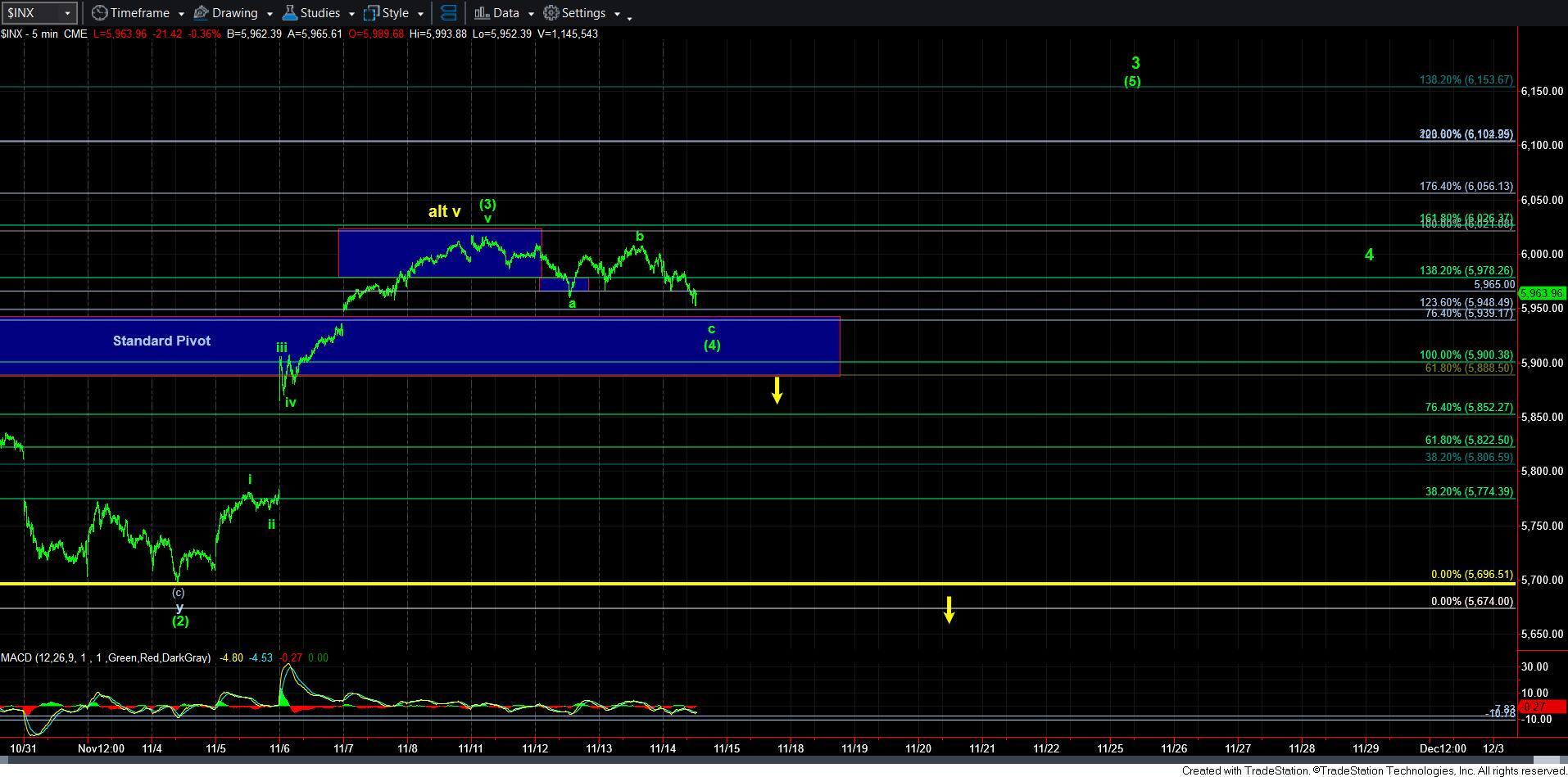Expand the Drawing dropdown arrow
This screenshot has height=777, width=1568.
tap(270, 14)
